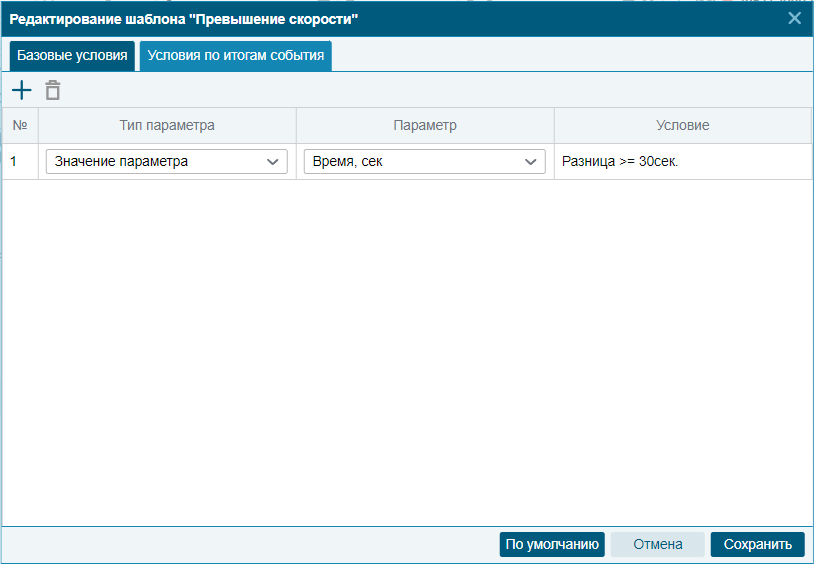Image resolution: width=814 pixels, height=564 pixels.
Task: Click the № column header
Action: click(x=20, y=125)
